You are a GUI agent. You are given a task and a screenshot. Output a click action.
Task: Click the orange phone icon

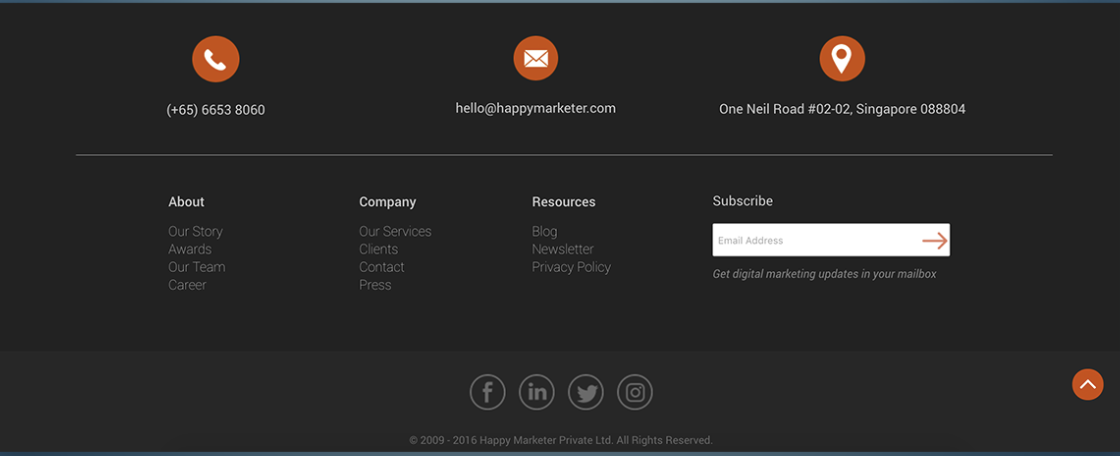216,59
